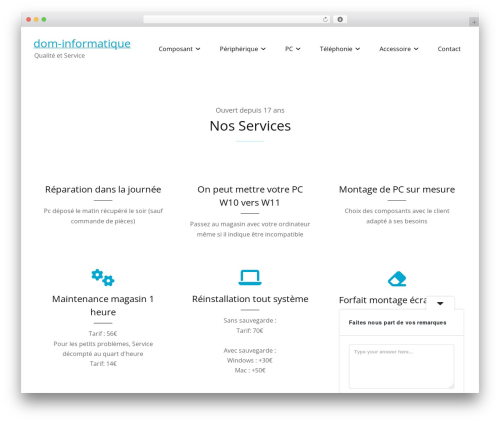Click the Mac : +50€ line
This screenshot has height=423, width=500.
click(250, 370)
